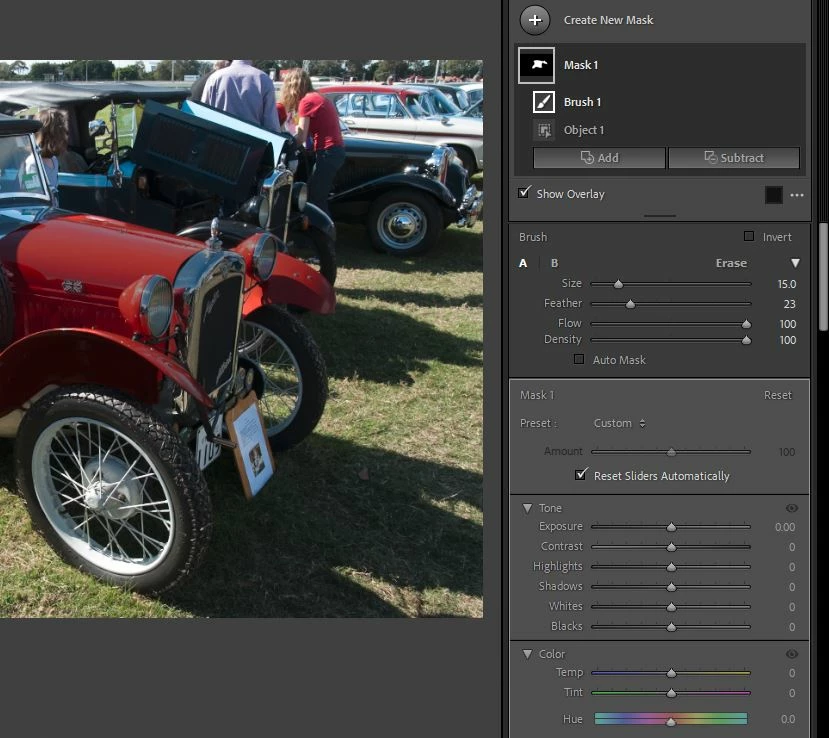Adjust the Exposure slider
Viewport: 829px width, 738px height.
[670, 527]
